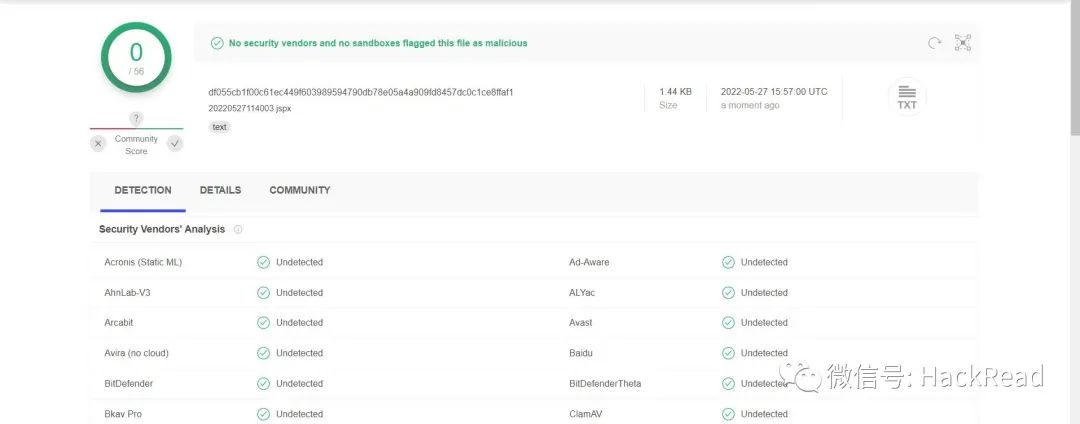
Task: Open the DETAILS tab
Action: pos(220,191)
